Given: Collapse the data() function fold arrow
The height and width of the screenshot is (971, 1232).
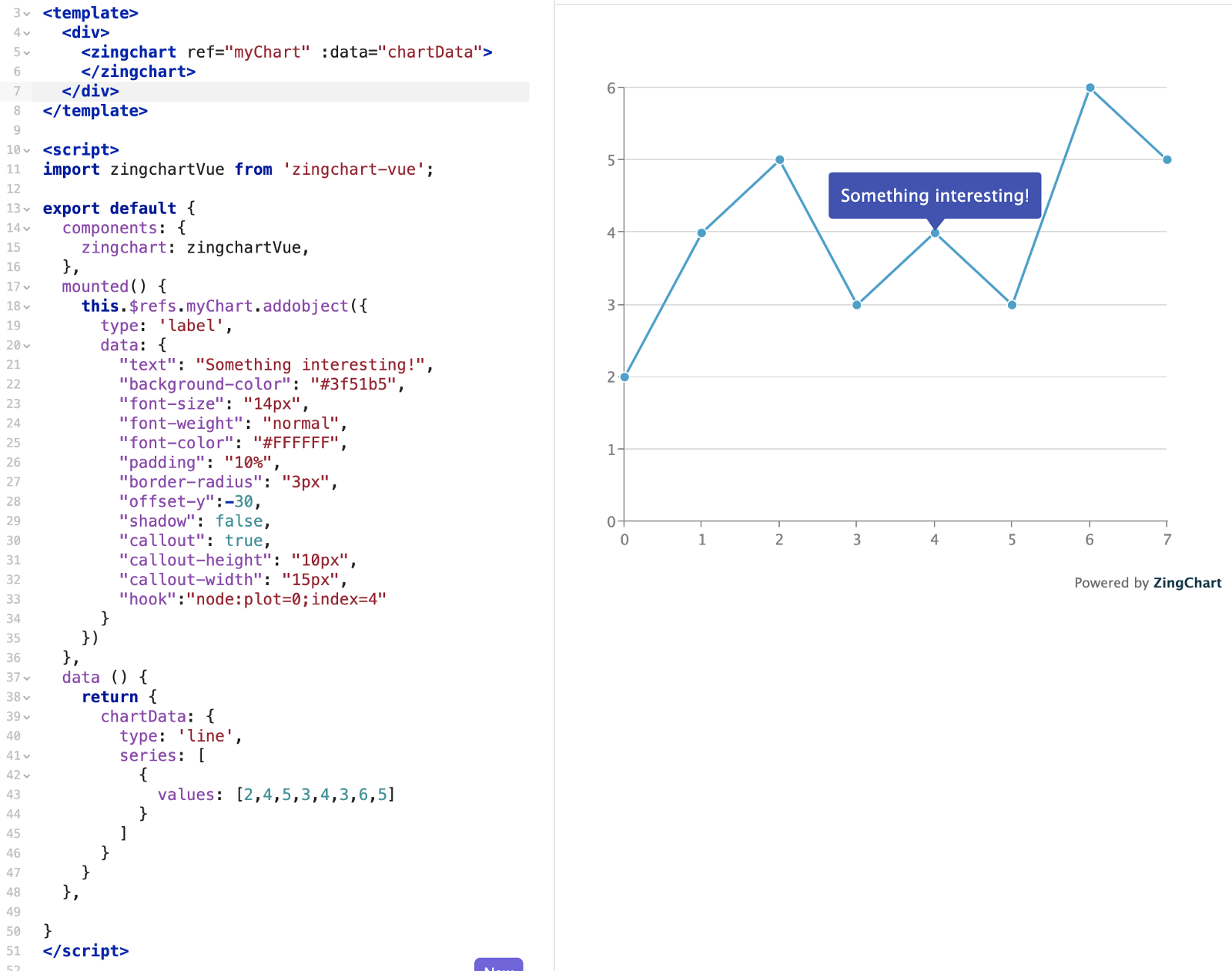Looking at the screenshot, I should coord(28,677).
